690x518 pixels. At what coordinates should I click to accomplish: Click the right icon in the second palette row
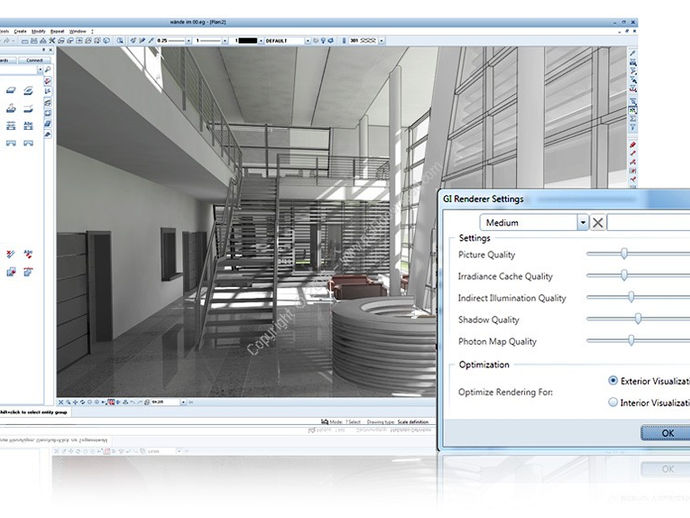pos(28,108)
